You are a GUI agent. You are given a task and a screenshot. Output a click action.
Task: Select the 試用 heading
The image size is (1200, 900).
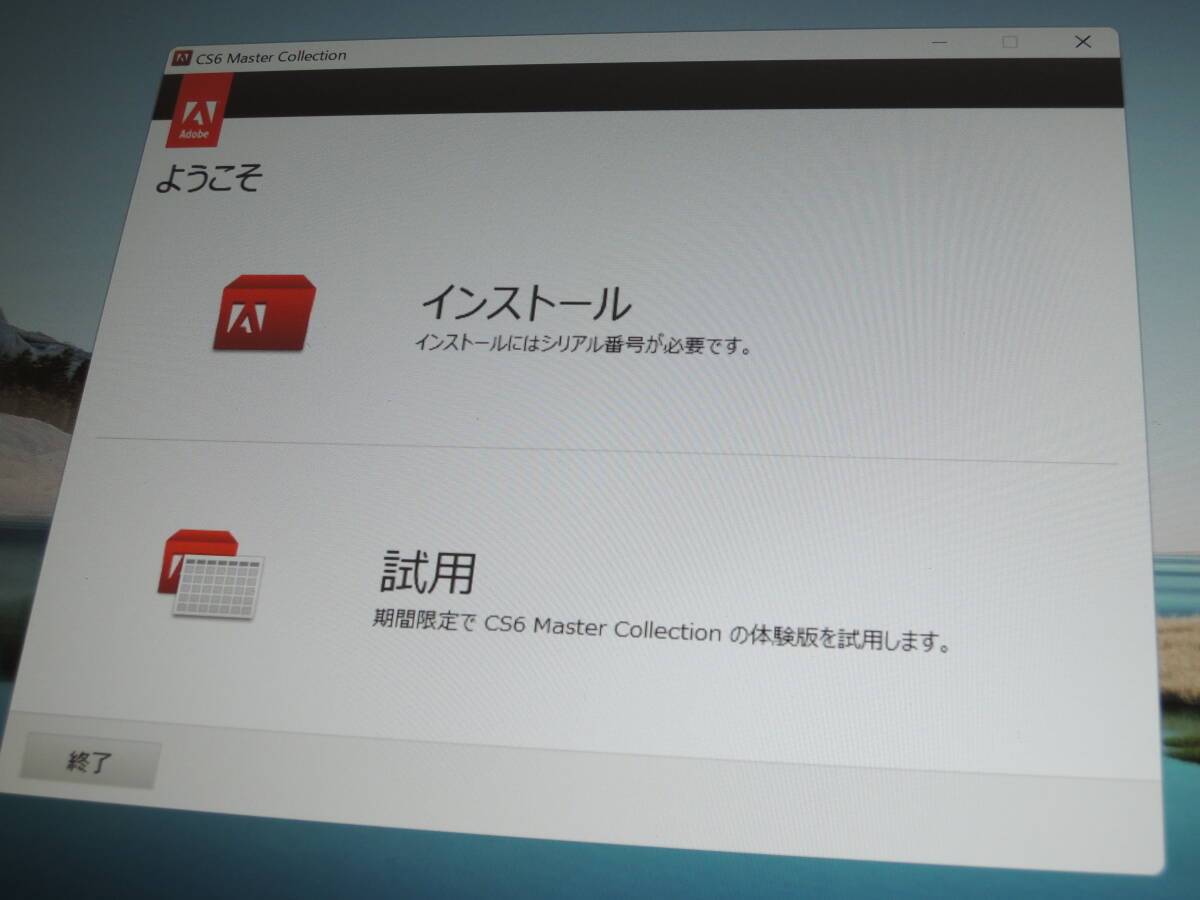coord(427,571)
